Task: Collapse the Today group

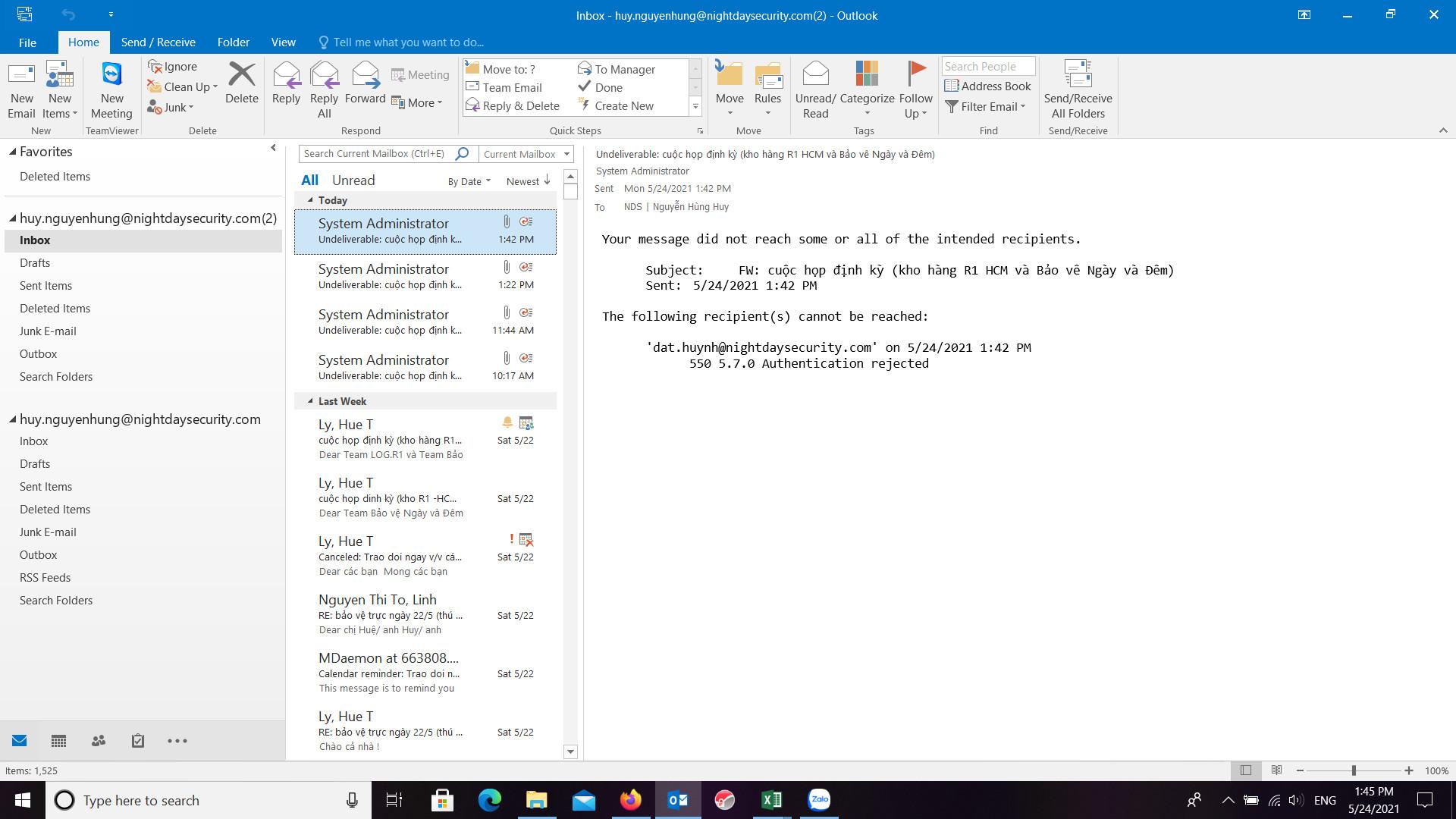Action: click(310, 200)
